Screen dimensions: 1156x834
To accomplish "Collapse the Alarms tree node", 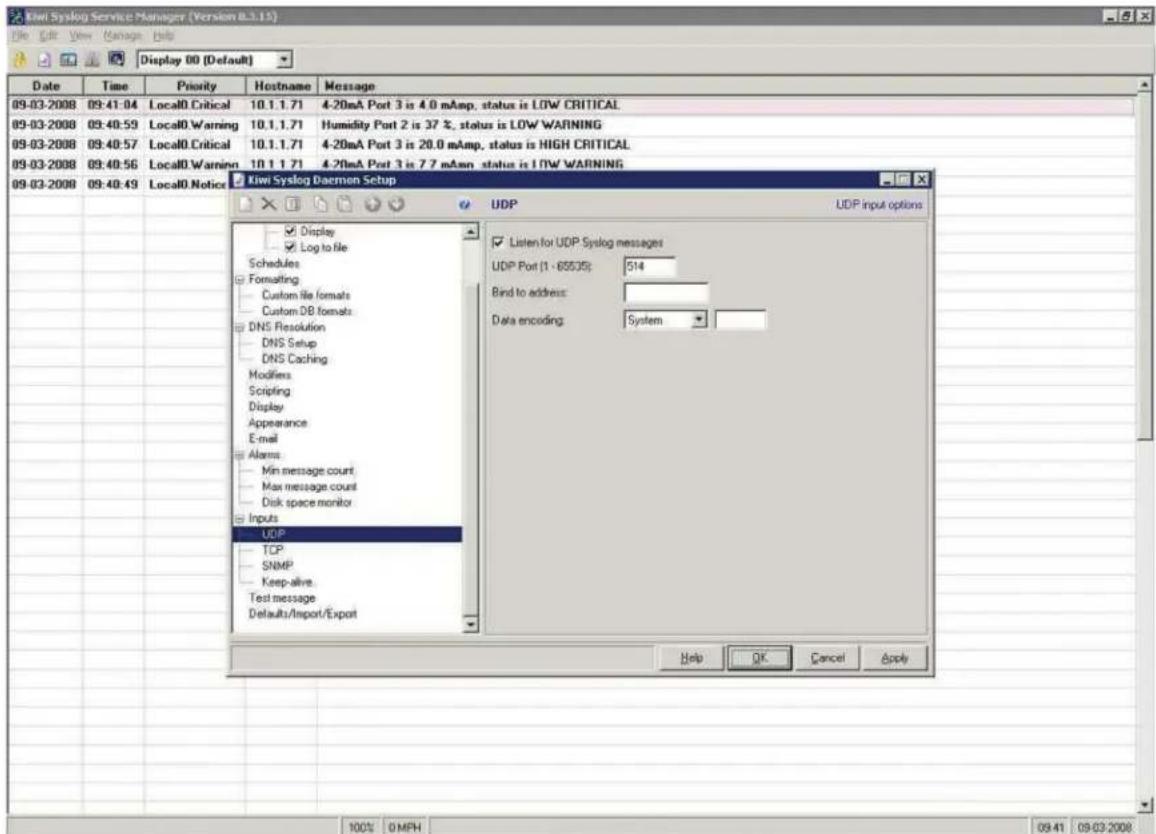I will point(240,455).
